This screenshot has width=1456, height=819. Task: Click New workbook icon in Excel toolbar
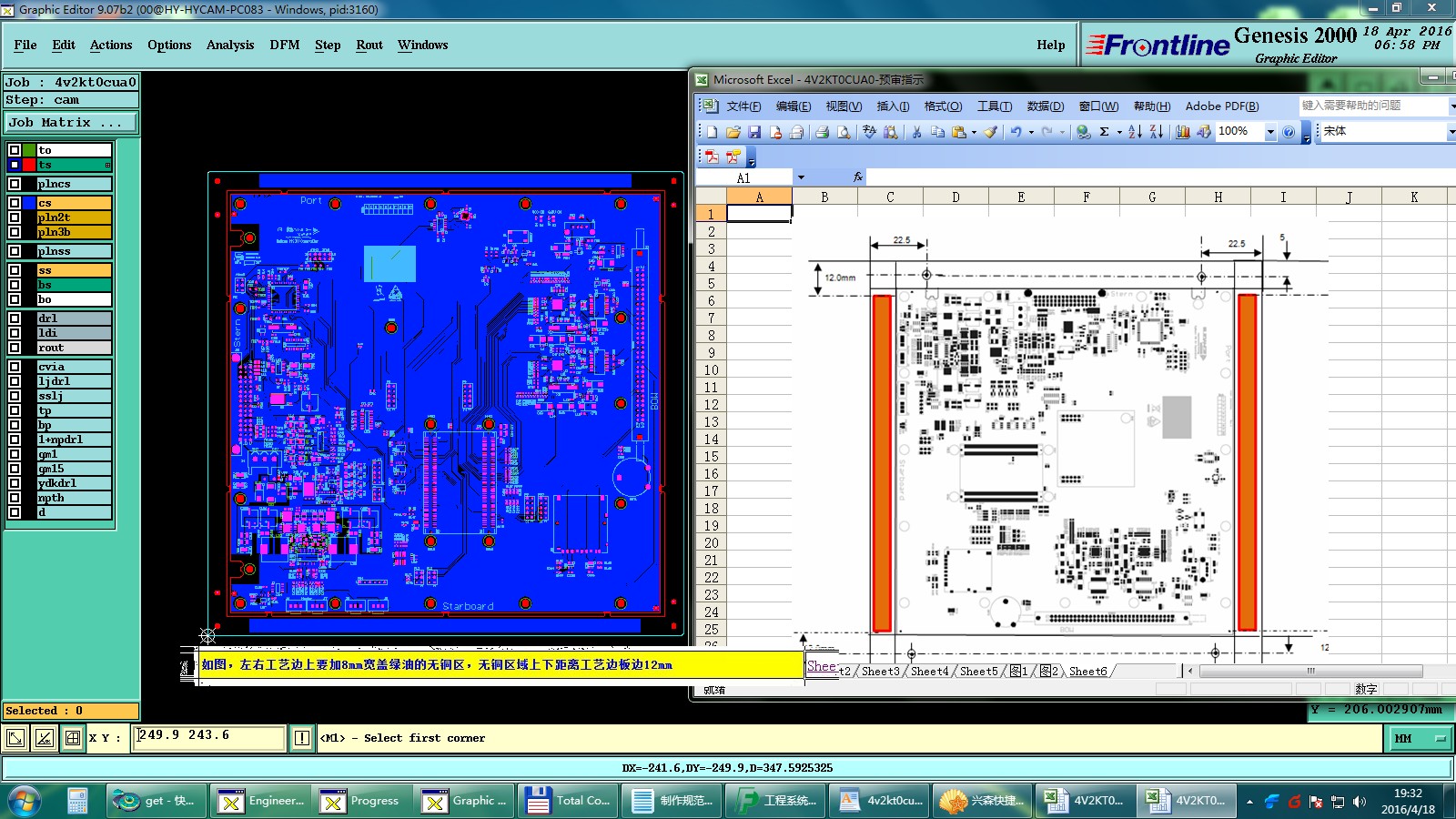point(713,132)
